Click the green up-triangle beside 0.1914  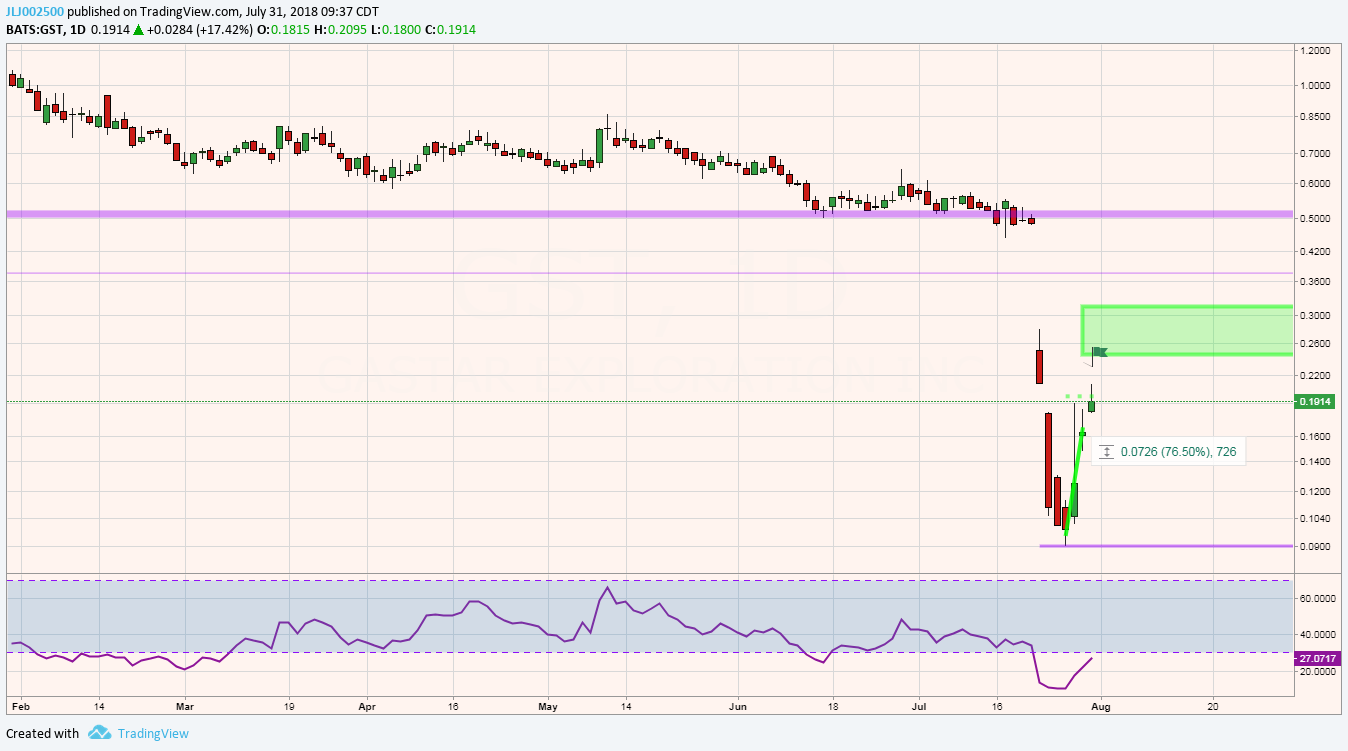139,30
